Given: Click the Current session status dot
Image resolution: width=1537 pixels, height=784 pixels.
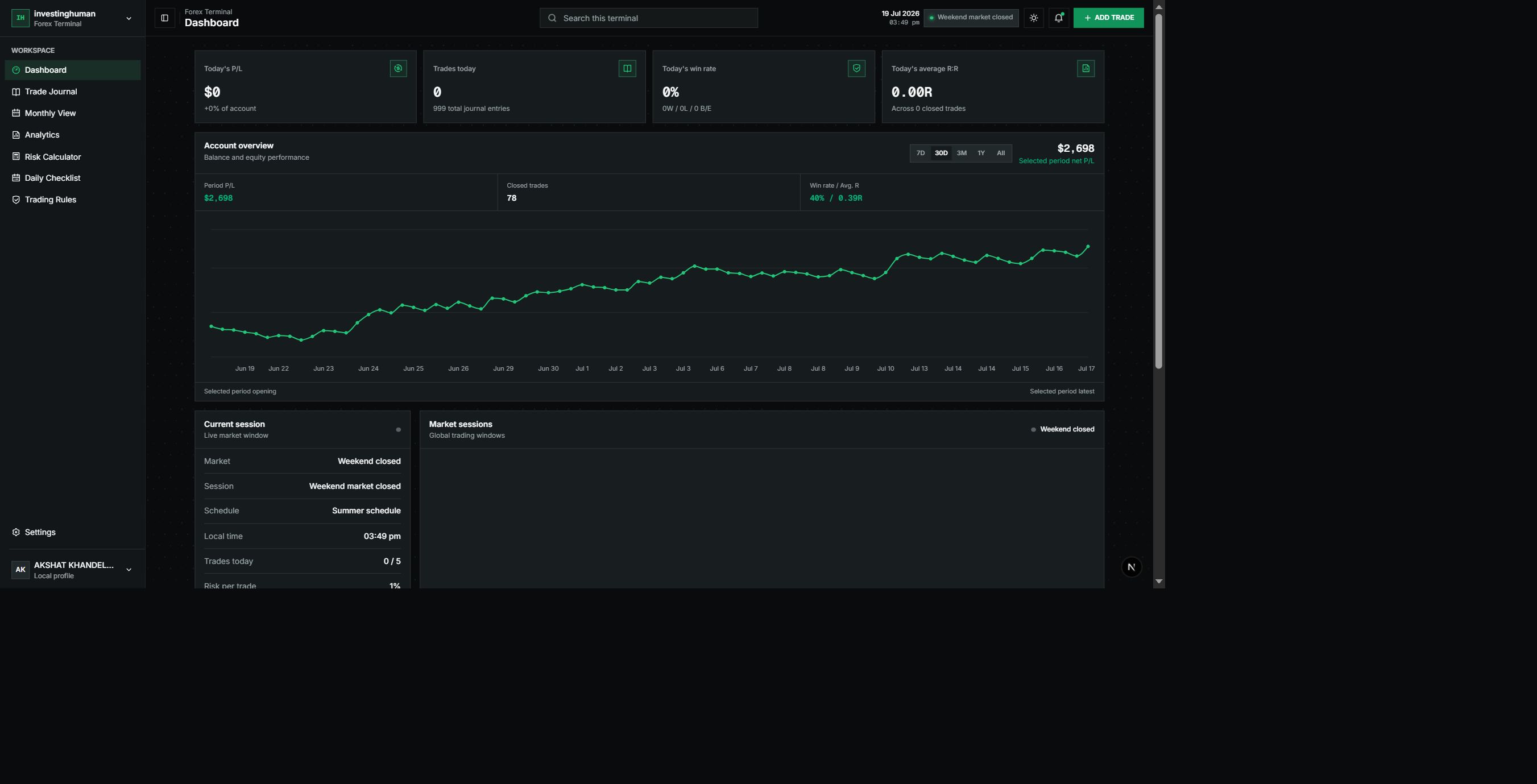Looking at the screenshot, I should pyautogui.click(x=399, y=430).
